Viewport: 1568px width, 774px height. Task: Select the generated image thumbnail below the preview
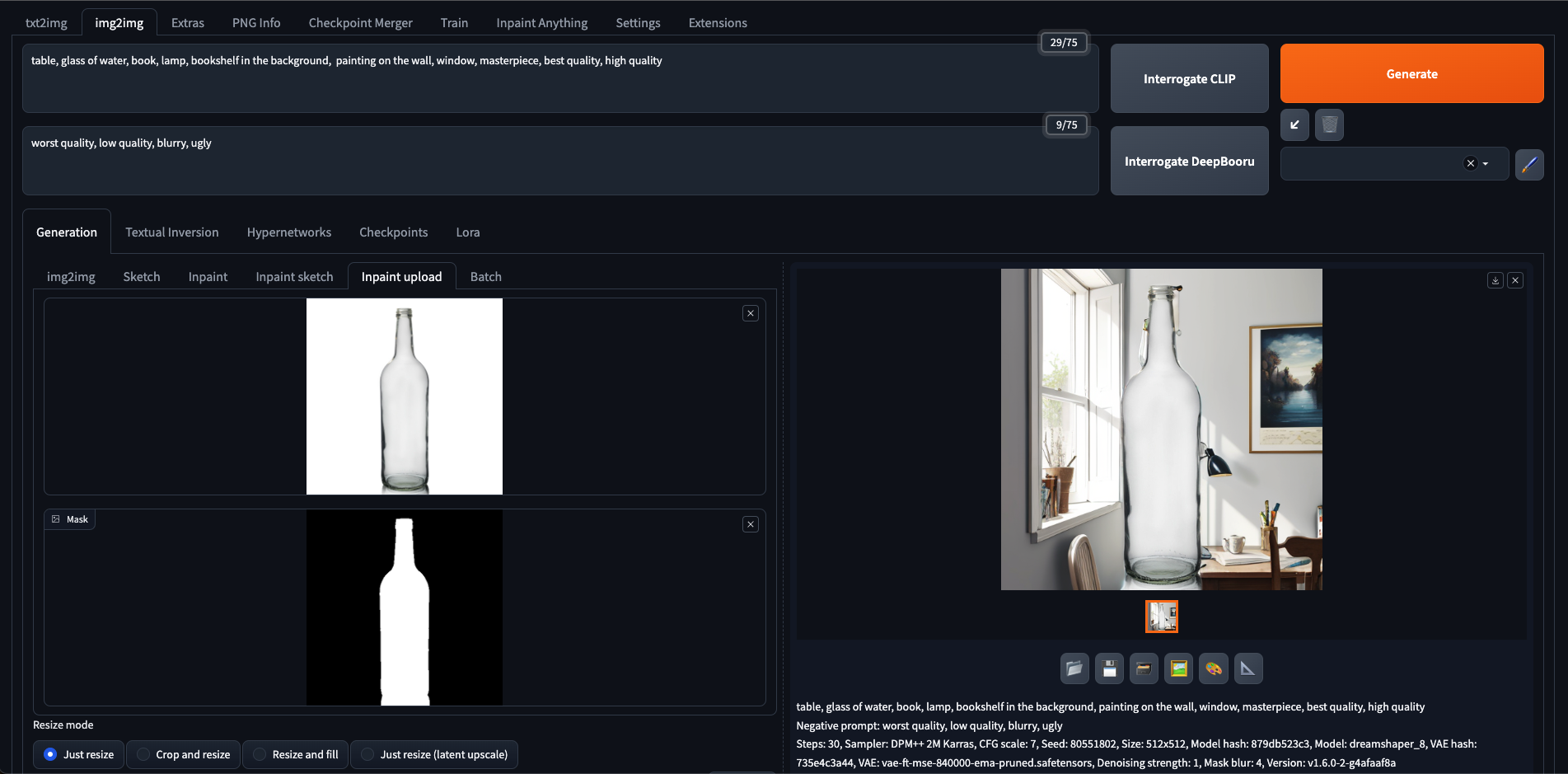click(x=1162, y=616)
